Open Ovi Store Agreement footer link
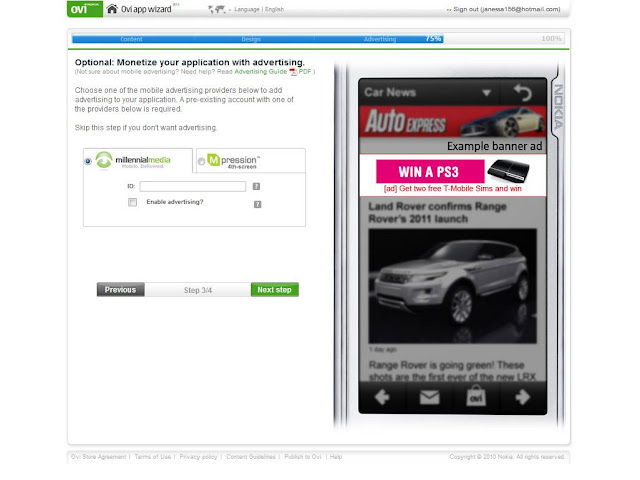 pos(98,457)
